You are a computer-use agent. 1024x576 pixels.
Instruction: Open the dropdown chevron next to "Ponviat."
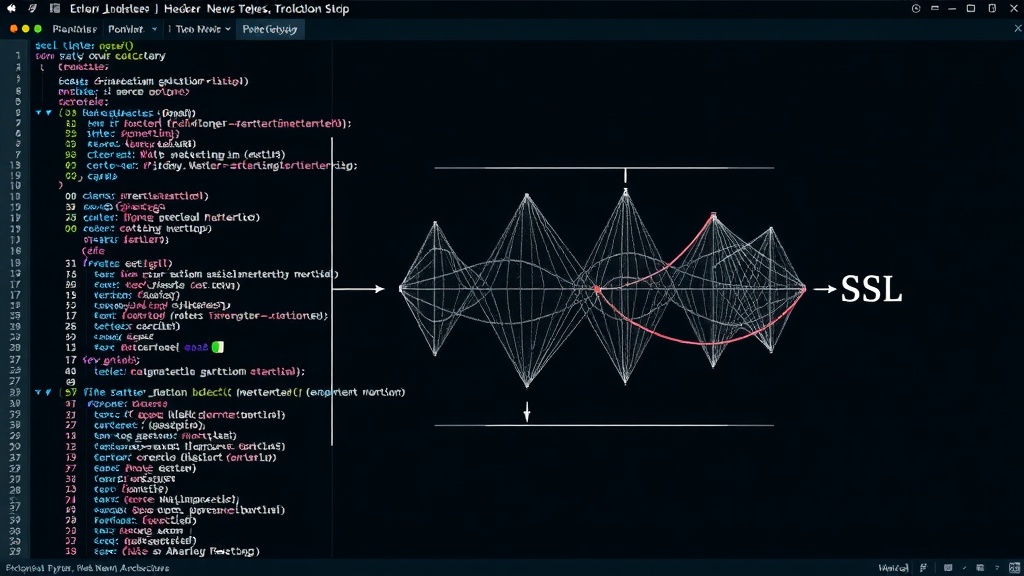tap(154, 29)
